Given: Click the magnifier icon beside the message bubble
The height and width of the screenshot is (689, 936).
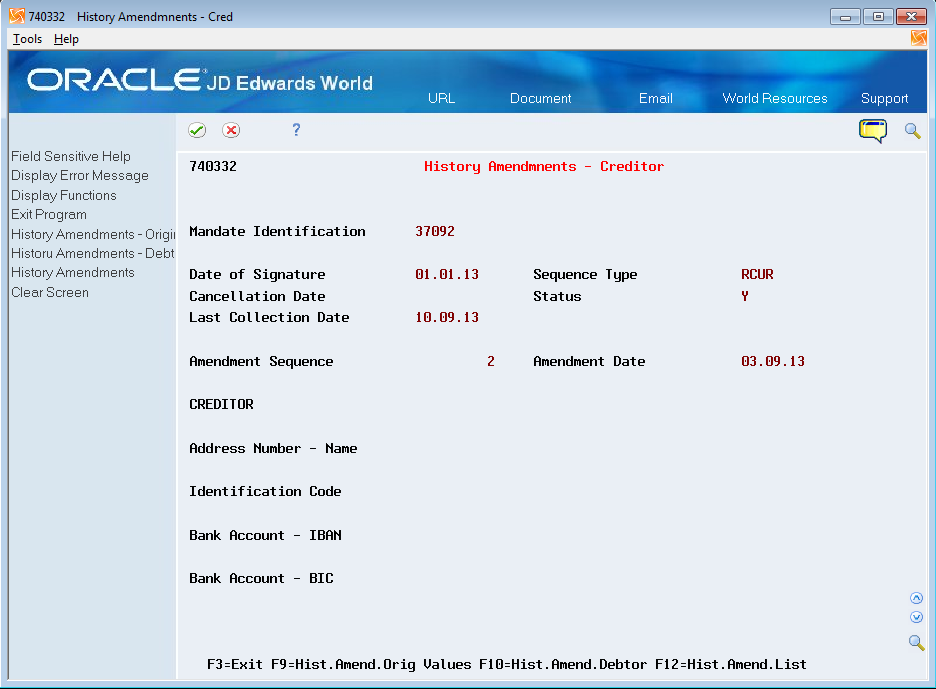Looking at the screenshot, I should 912,131.
